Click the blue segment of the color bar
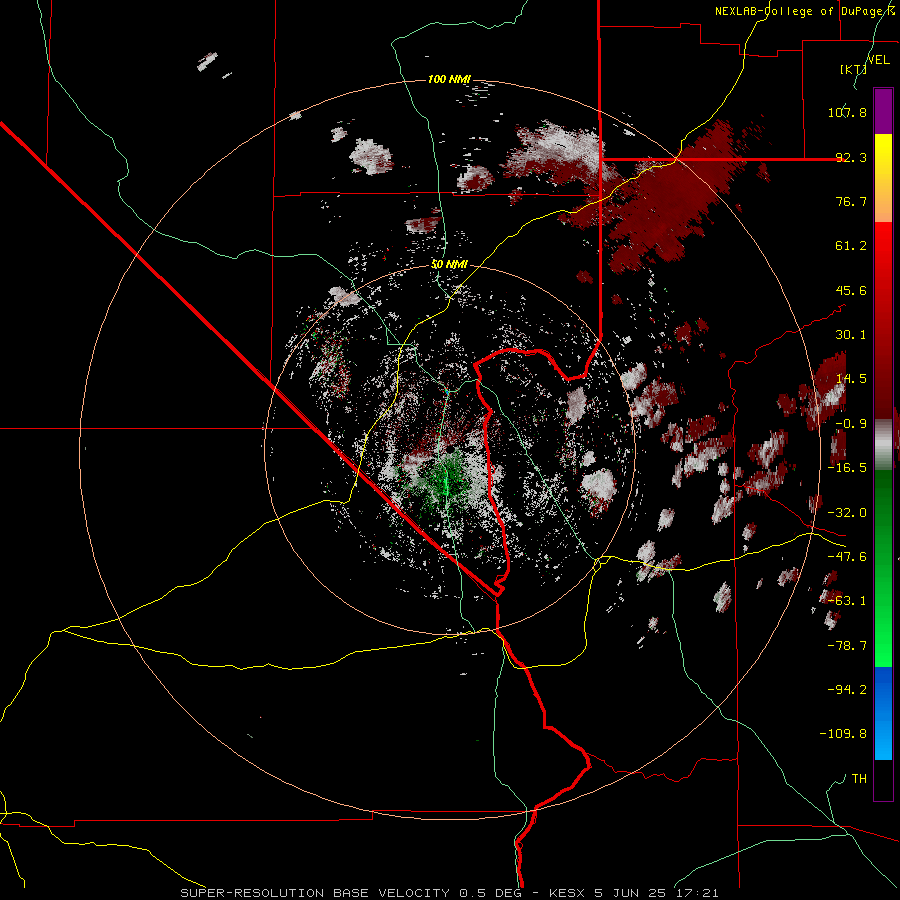Screen dimensions: 900x900 coord(883,713)
